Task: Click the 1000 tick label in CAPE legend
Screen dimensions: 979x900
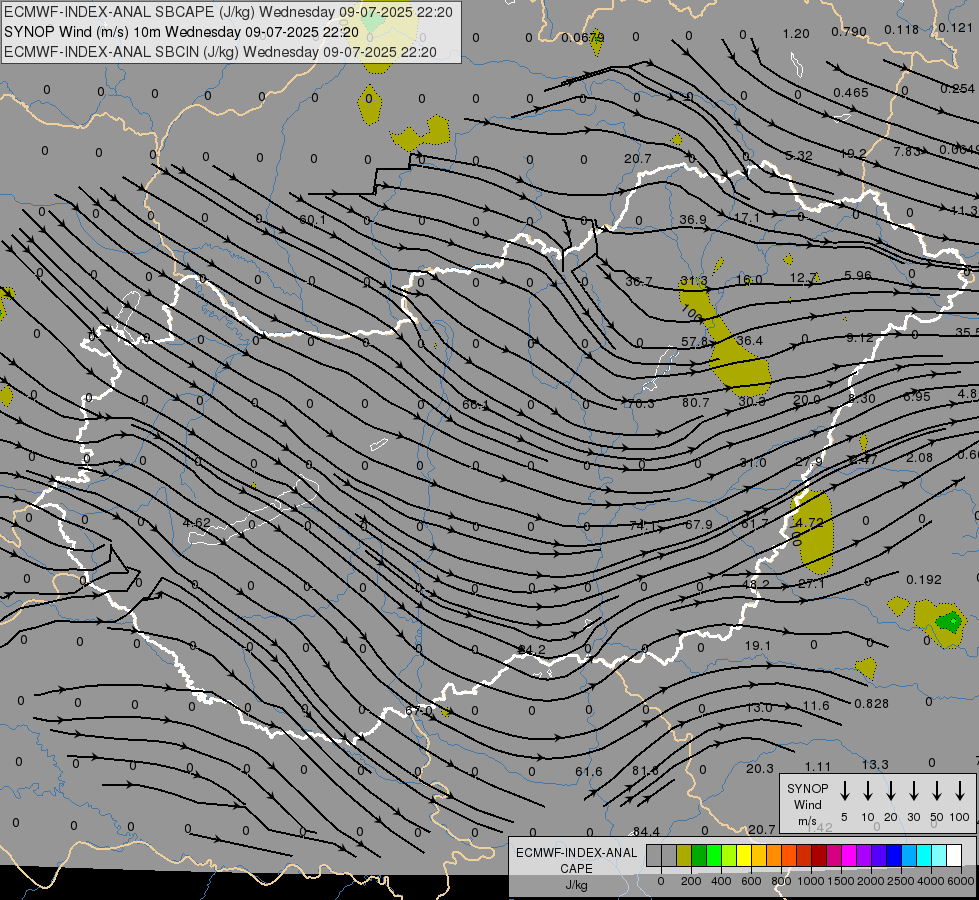Action: tap(811, 881)
